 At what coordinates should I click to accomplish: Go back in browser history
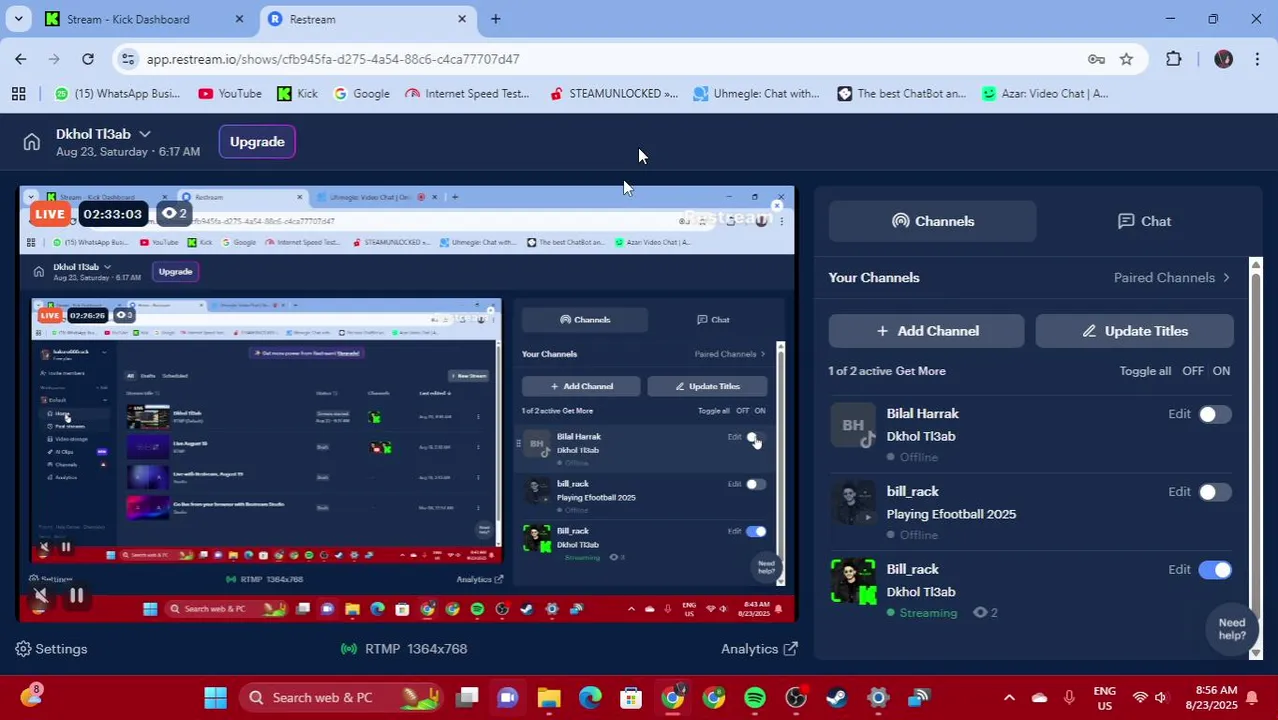(21, 59)
